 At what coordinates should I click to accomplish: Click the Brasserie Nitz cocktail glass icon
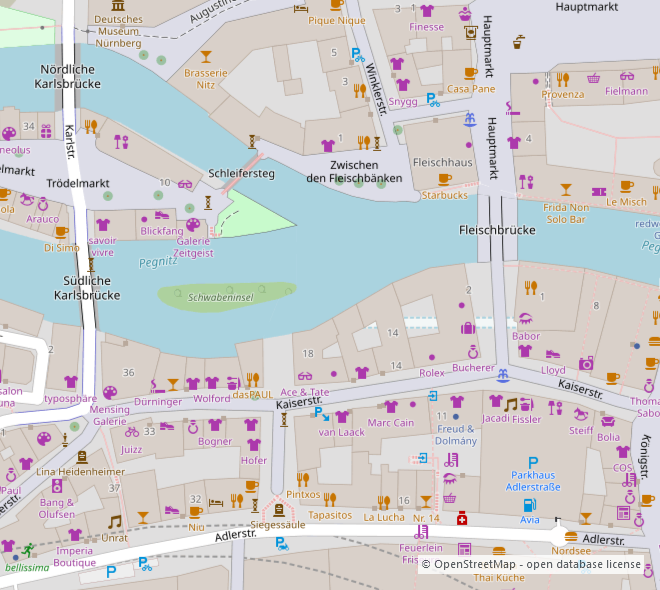coord(206,56)
